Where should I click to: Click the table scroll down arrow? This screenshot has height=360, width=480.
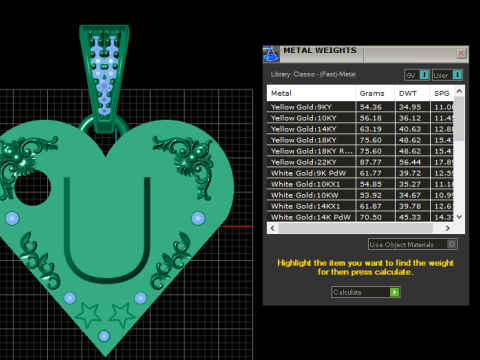459,217
